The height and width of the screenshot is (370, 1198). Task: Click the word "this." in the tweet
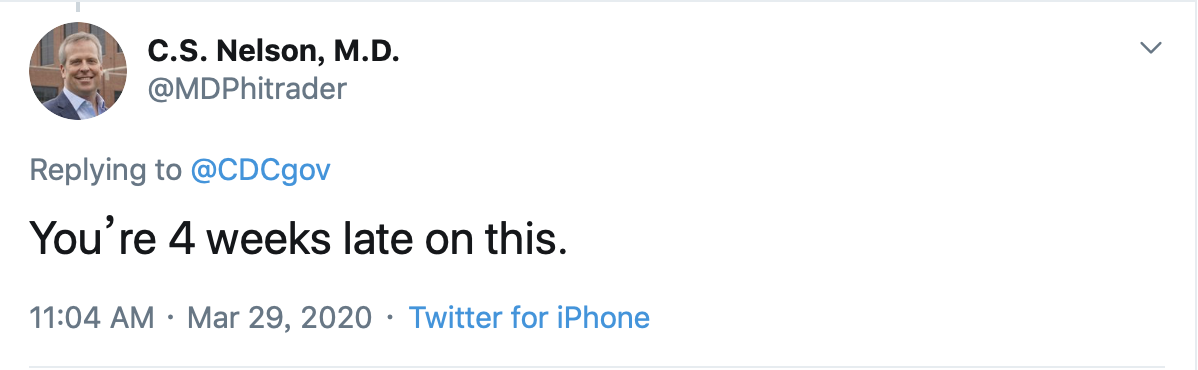[526, 239]
